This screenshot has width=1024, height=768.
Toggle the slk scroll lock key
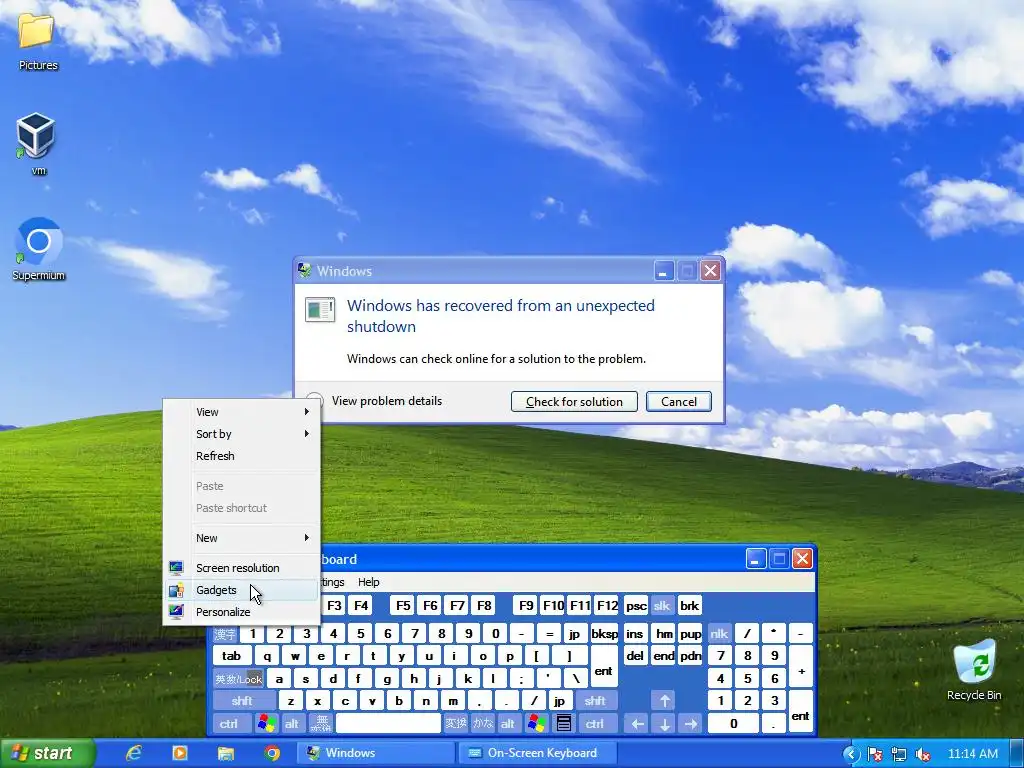point(662,606)
